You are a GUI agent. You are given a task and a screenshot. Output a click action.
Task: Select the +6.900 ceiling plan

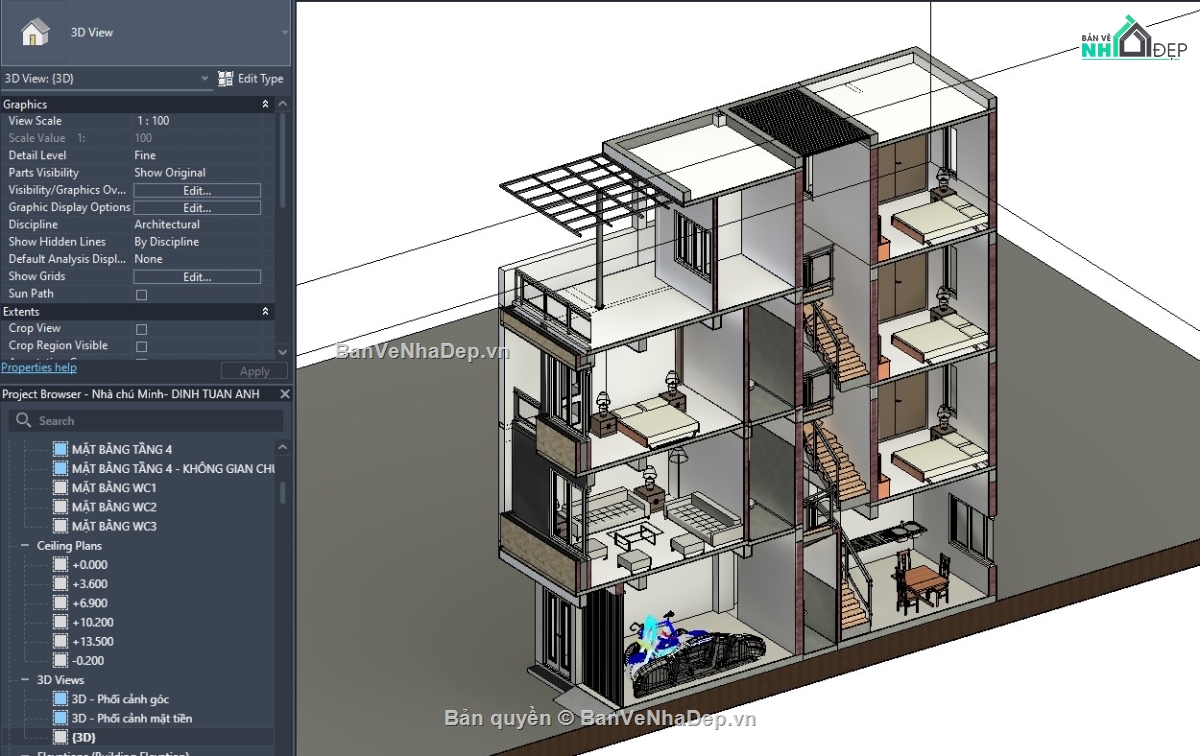(90, 603)
